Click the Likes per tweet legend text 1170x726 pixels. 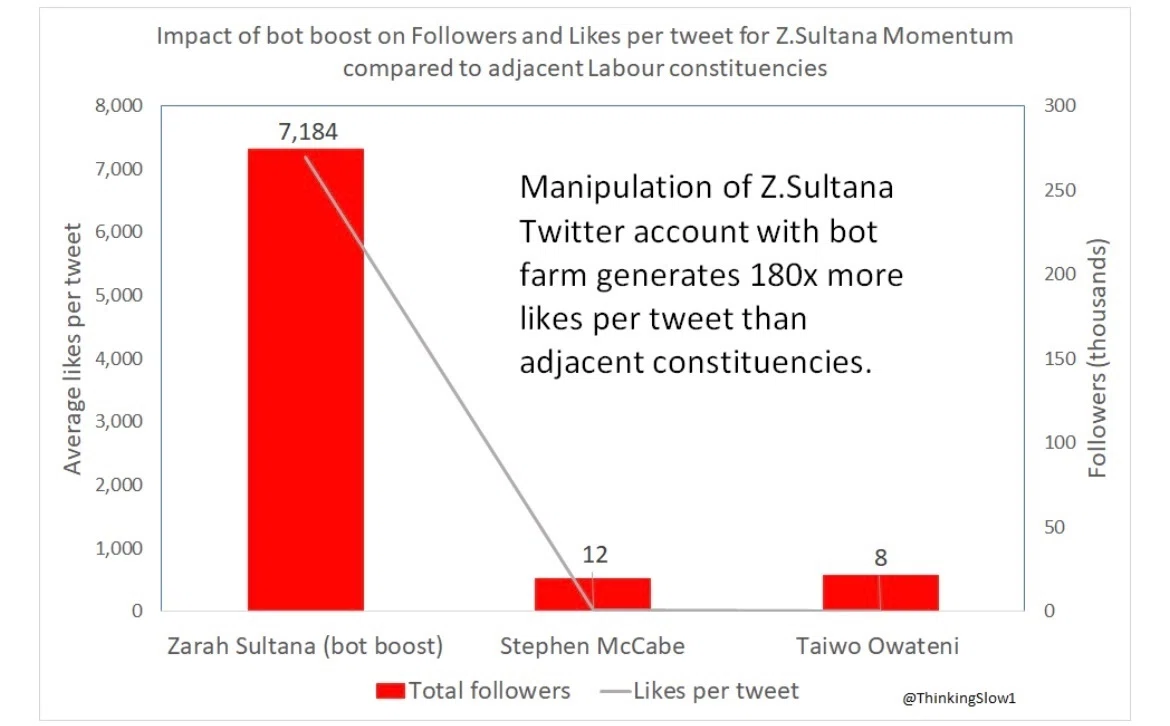pyautogui.click(x=716, y=691)
